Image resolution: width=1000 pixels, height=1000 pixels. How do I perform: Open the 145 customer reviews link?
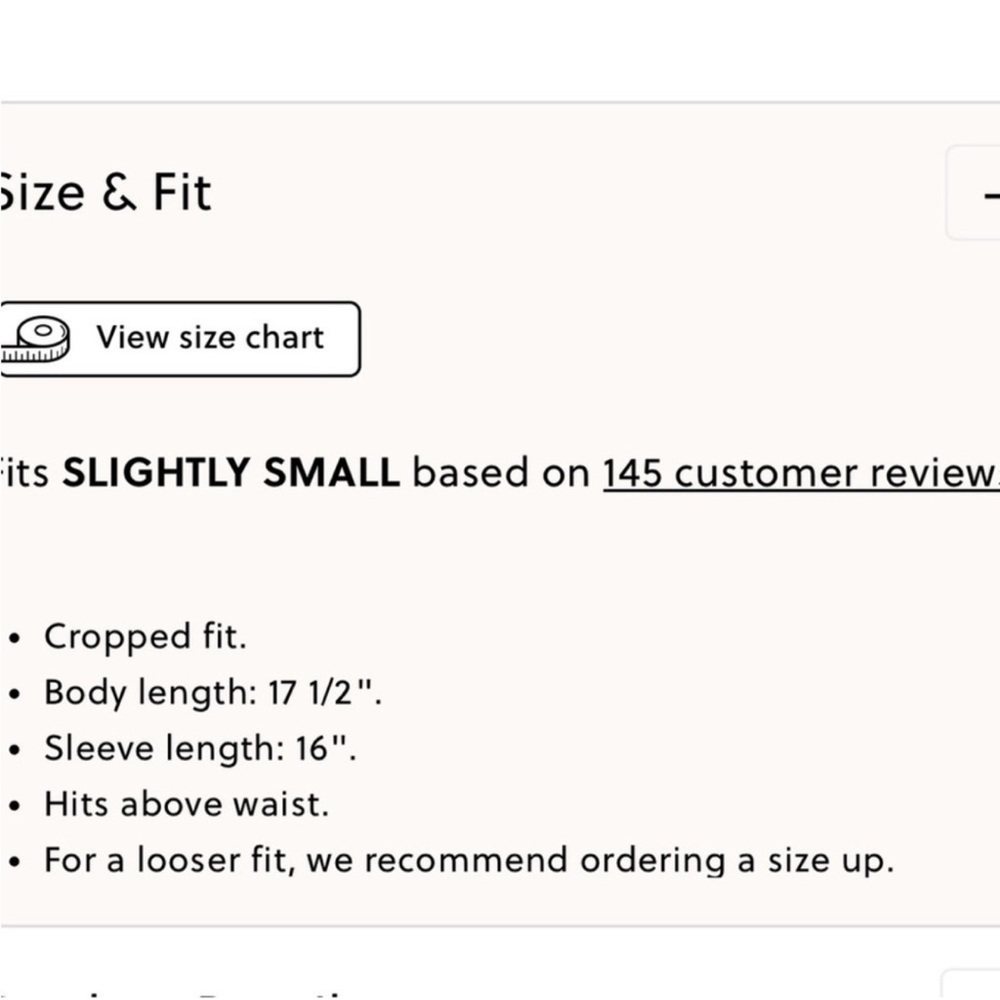pyautogui.click(x=801, y=473)
